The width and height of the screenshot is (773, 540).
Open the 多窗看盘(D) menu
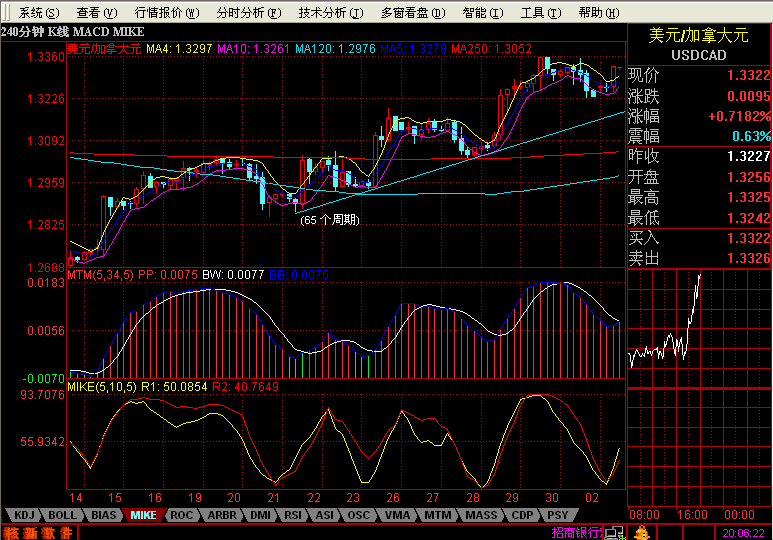(x=413, y=13)
